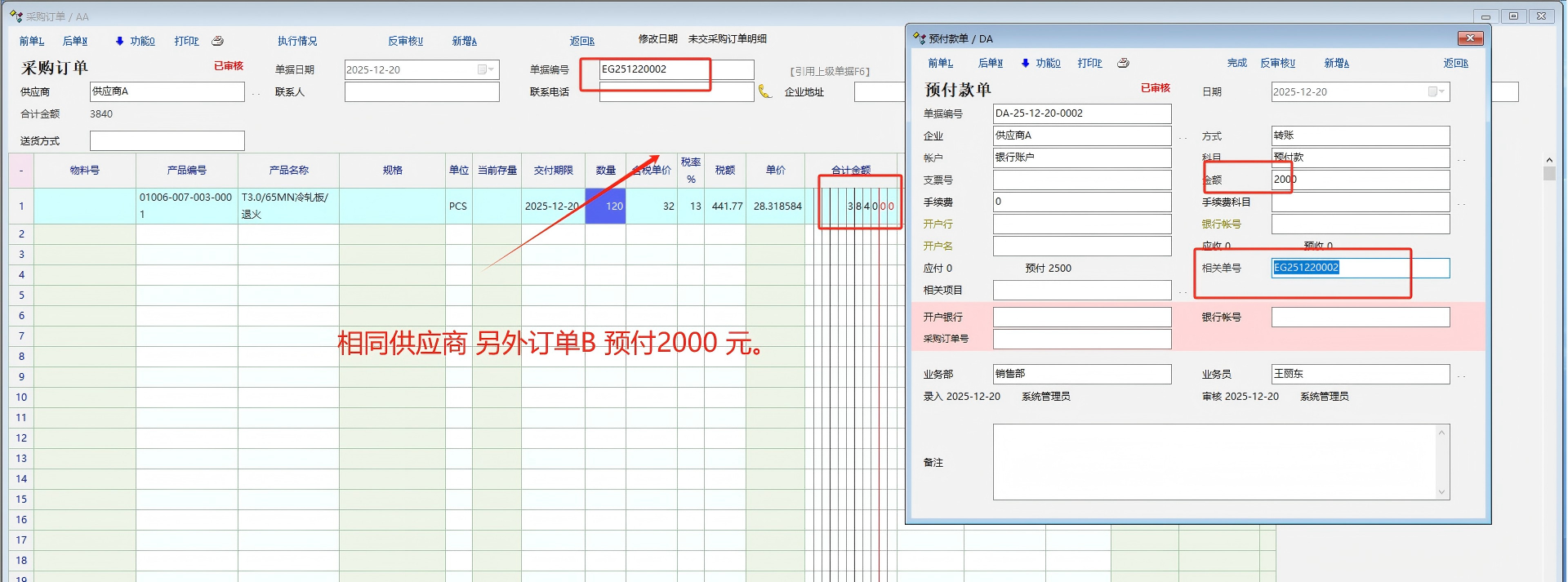Click 完成 in the prepayment dialog
Image resolution: width=1568 pixels, height=582 pixels.
(1236, 63)
